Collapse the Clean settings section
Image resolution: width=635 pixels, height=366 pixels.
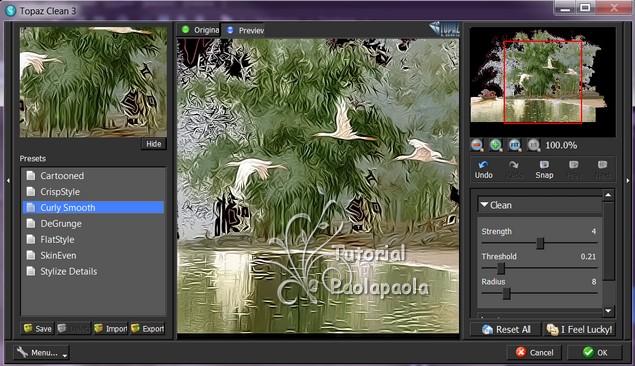pyautogui.click(x=484, y=205)
